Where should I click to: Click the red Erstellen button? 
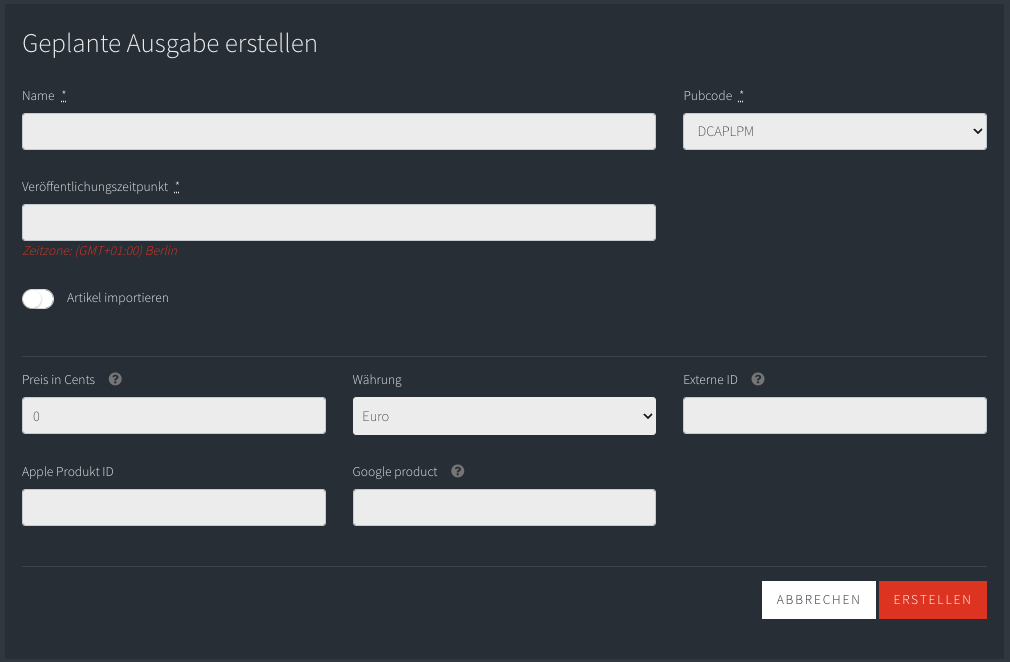[x=933, y=600]
